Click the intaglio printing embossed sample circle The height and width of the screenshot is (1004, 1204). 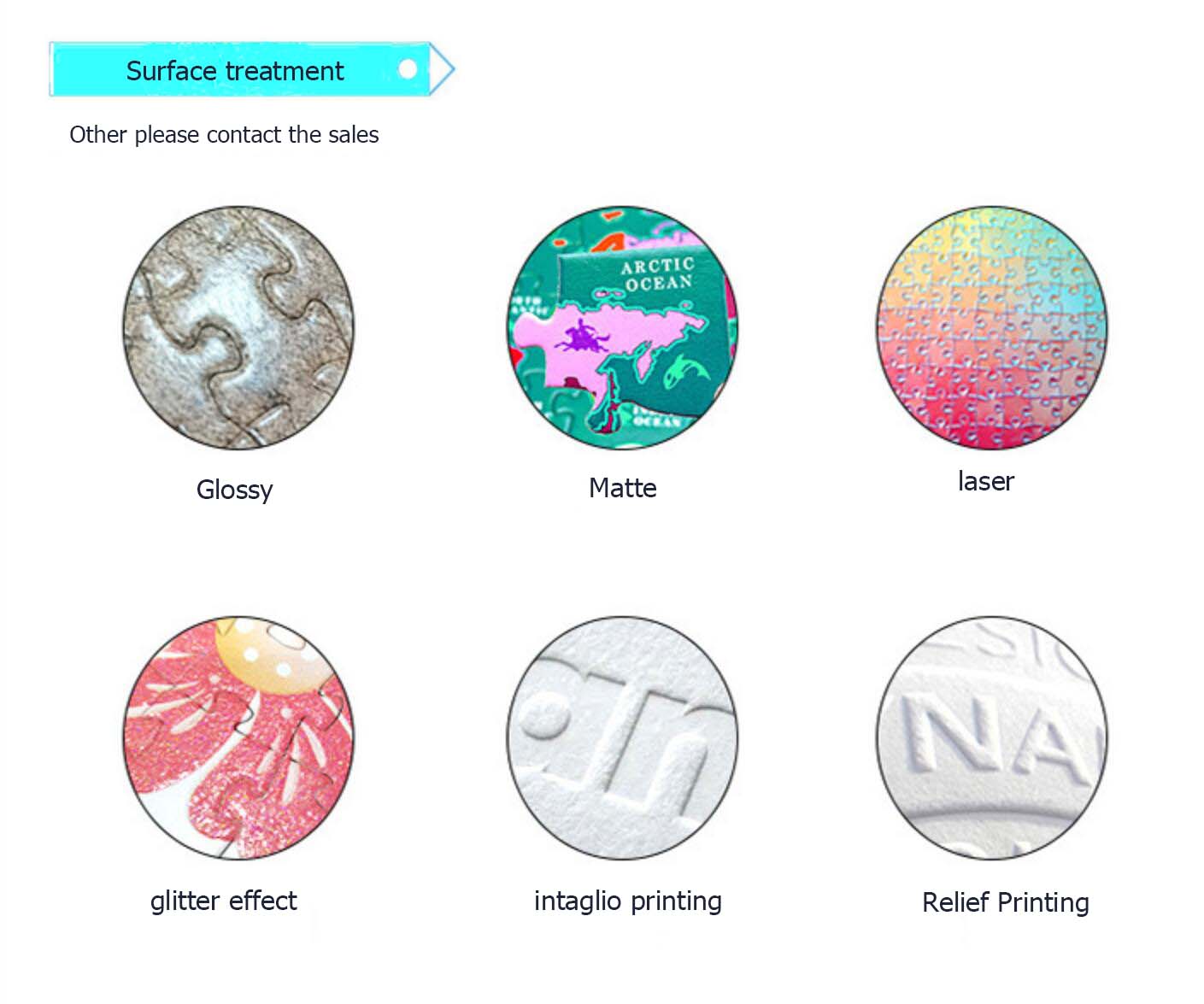click(x=623, y=737)
